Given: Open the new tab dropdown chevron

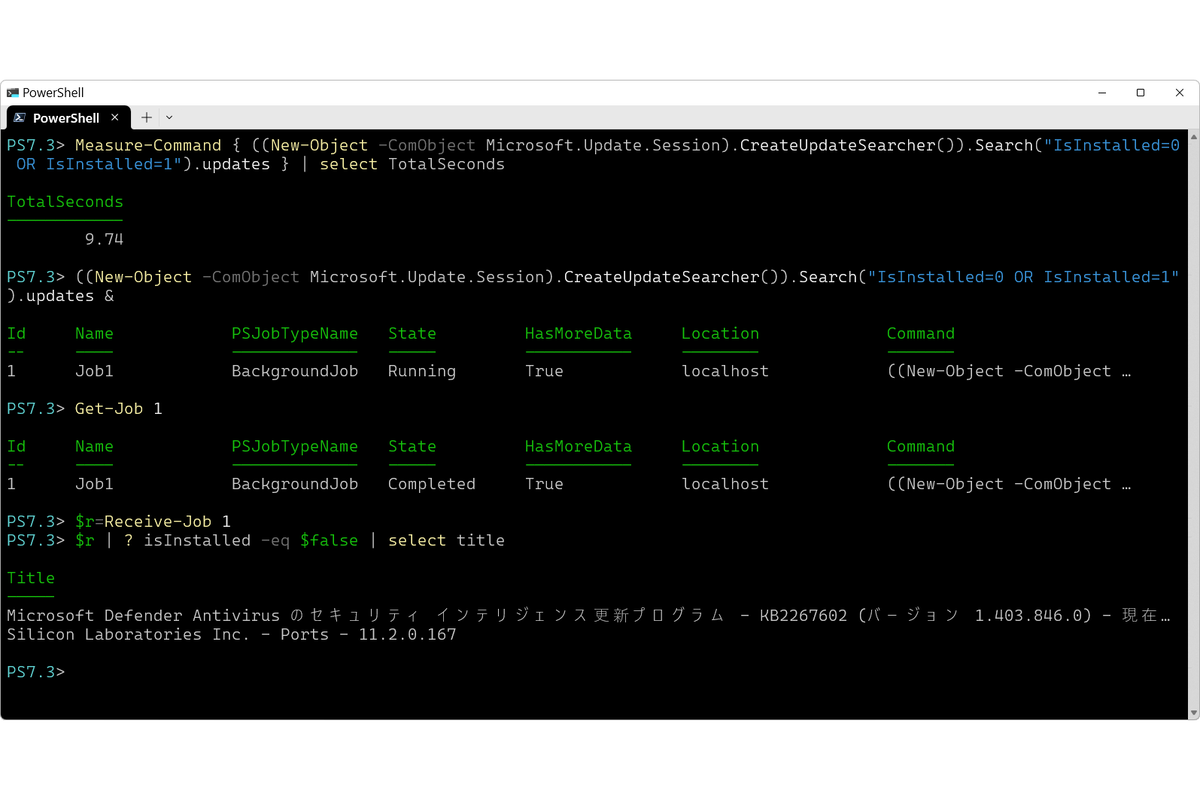Looking at the screenshot, I should [168, 117].
